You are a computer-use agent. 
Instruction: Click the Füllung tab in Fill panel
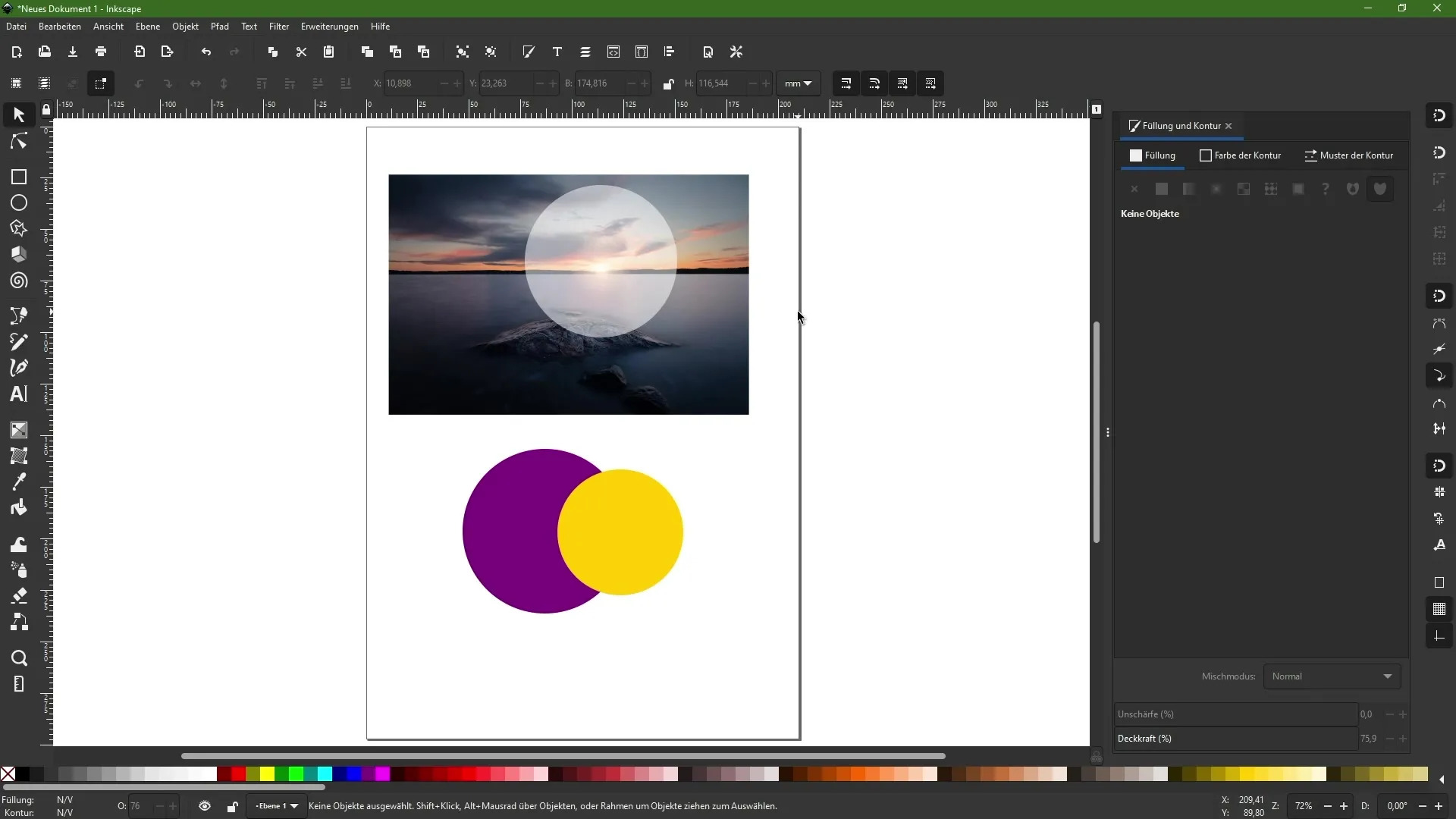coord(1154,155)
